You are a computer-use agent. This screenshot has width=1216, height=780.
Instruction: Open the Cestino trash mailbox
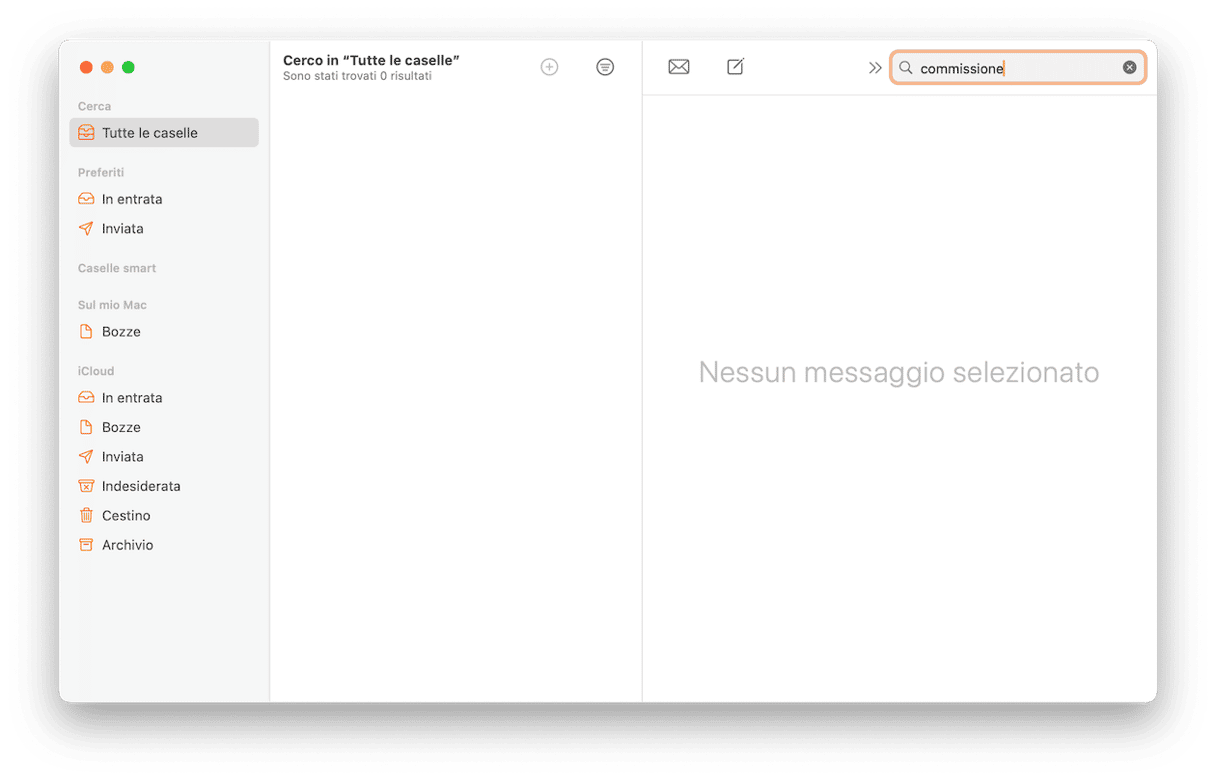[x=164, y=516]
